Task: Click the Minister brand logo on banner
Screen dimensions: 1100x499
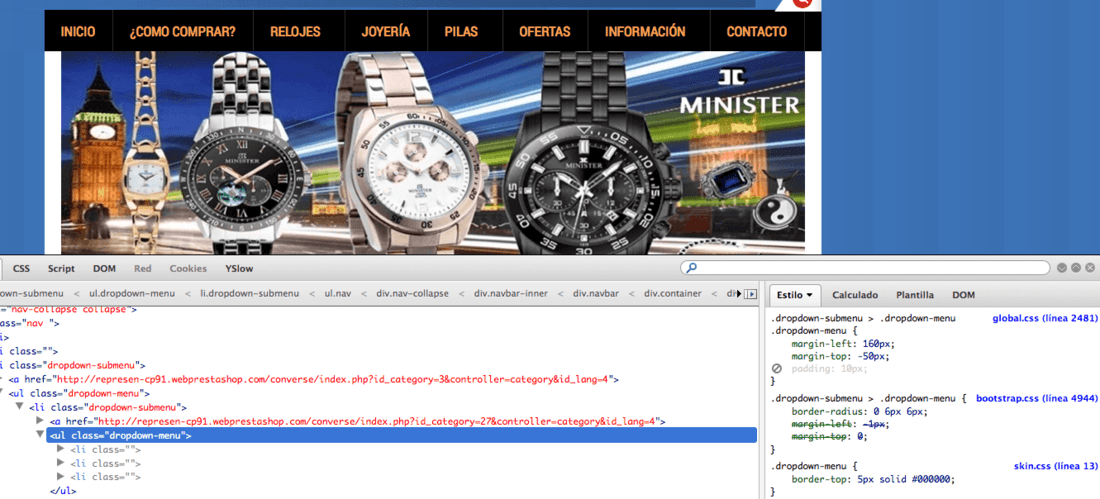Action: [740, 92]
